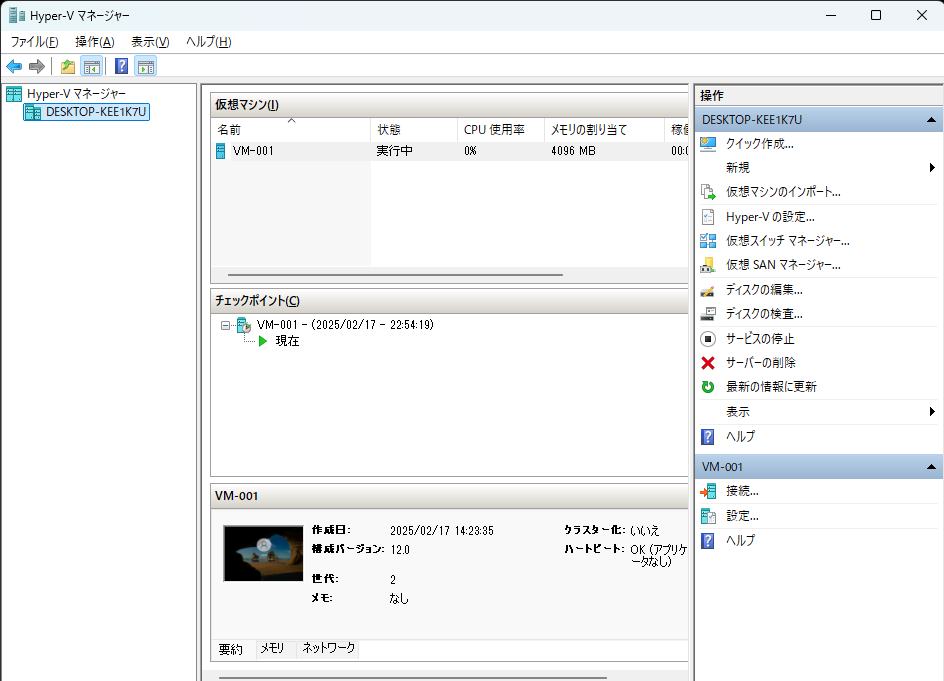Image resolution: width=944 pixels, height=681 pixels.
Task: Click the 接続... action for VM-001
Action: tap(742, 491)
